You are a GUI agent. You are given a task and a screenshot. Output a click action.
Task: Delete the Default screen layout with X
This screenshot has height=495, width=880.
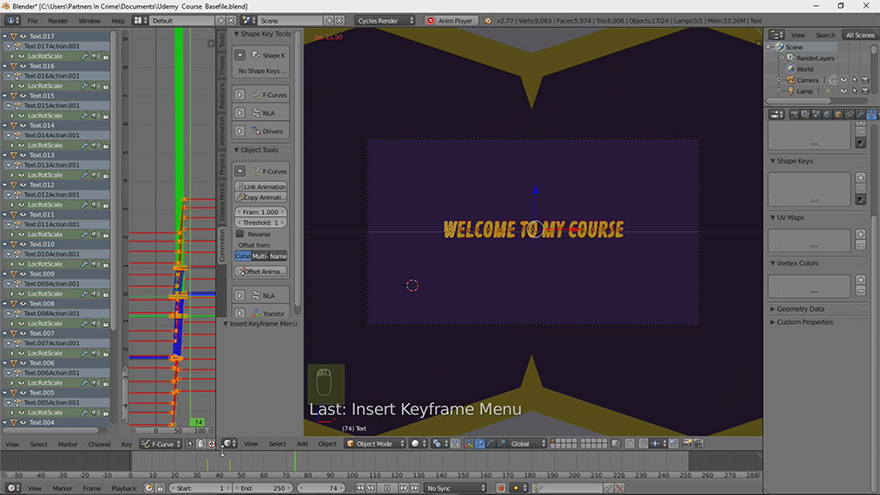click(x=231, y=21)
